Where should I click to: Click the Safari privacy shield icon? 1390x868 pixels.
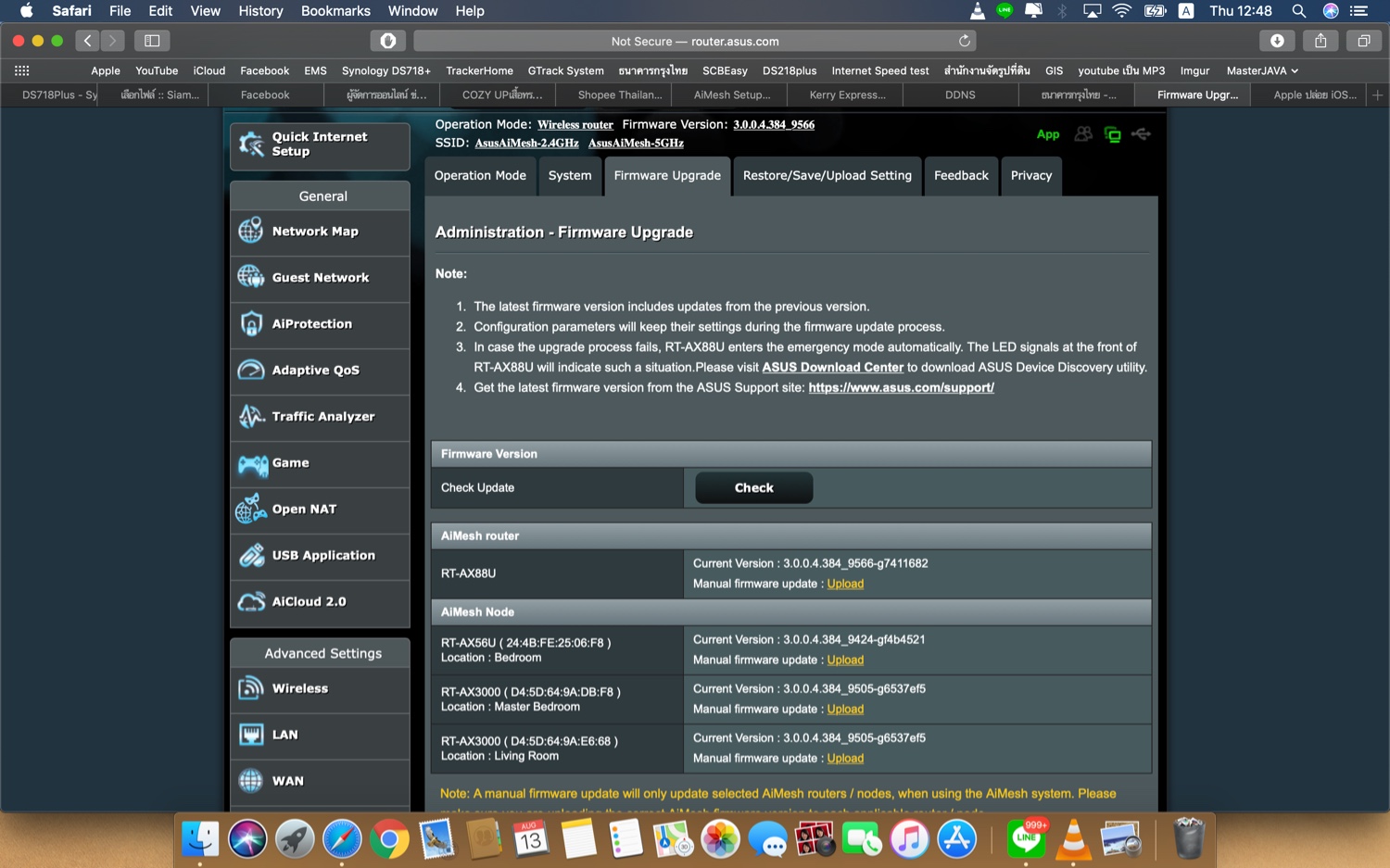point(388,41)
